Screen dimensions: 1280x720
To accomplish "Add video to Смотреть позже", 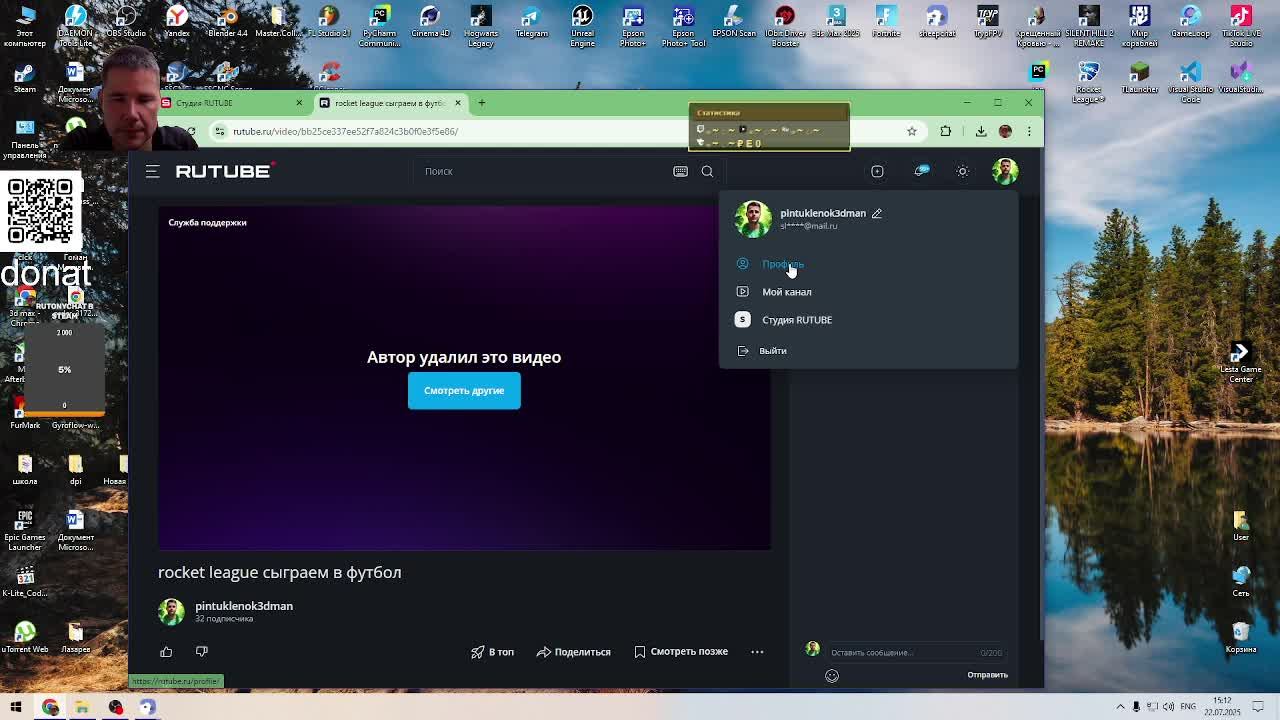I will 681,652.
